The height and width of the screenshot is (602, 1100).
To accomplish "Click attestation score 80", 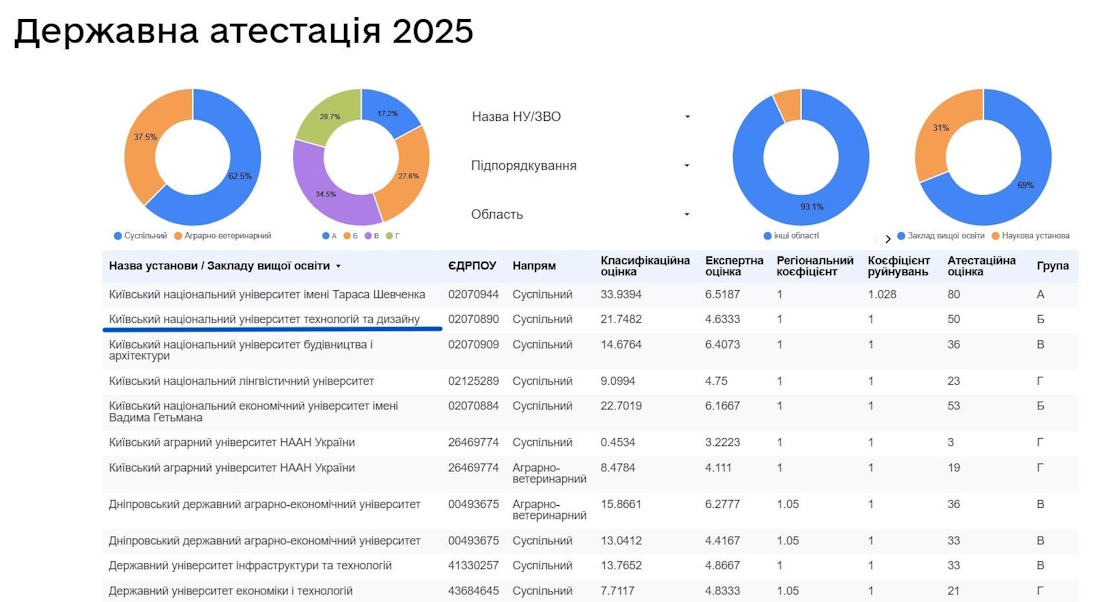I will 953,295.
